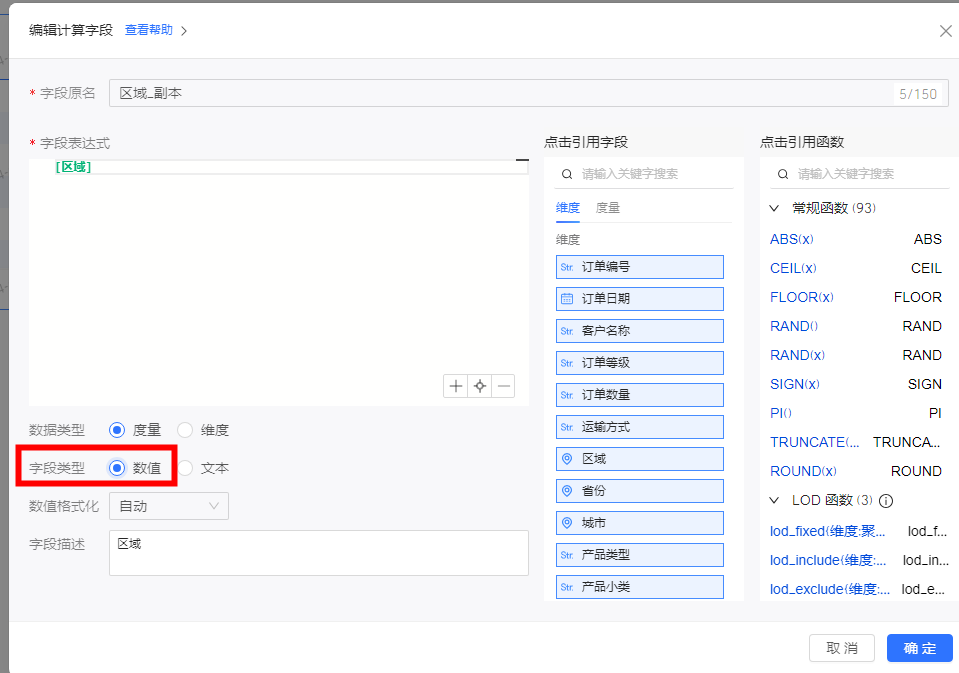Click the 确定 button to confirm

coord(919,648)
